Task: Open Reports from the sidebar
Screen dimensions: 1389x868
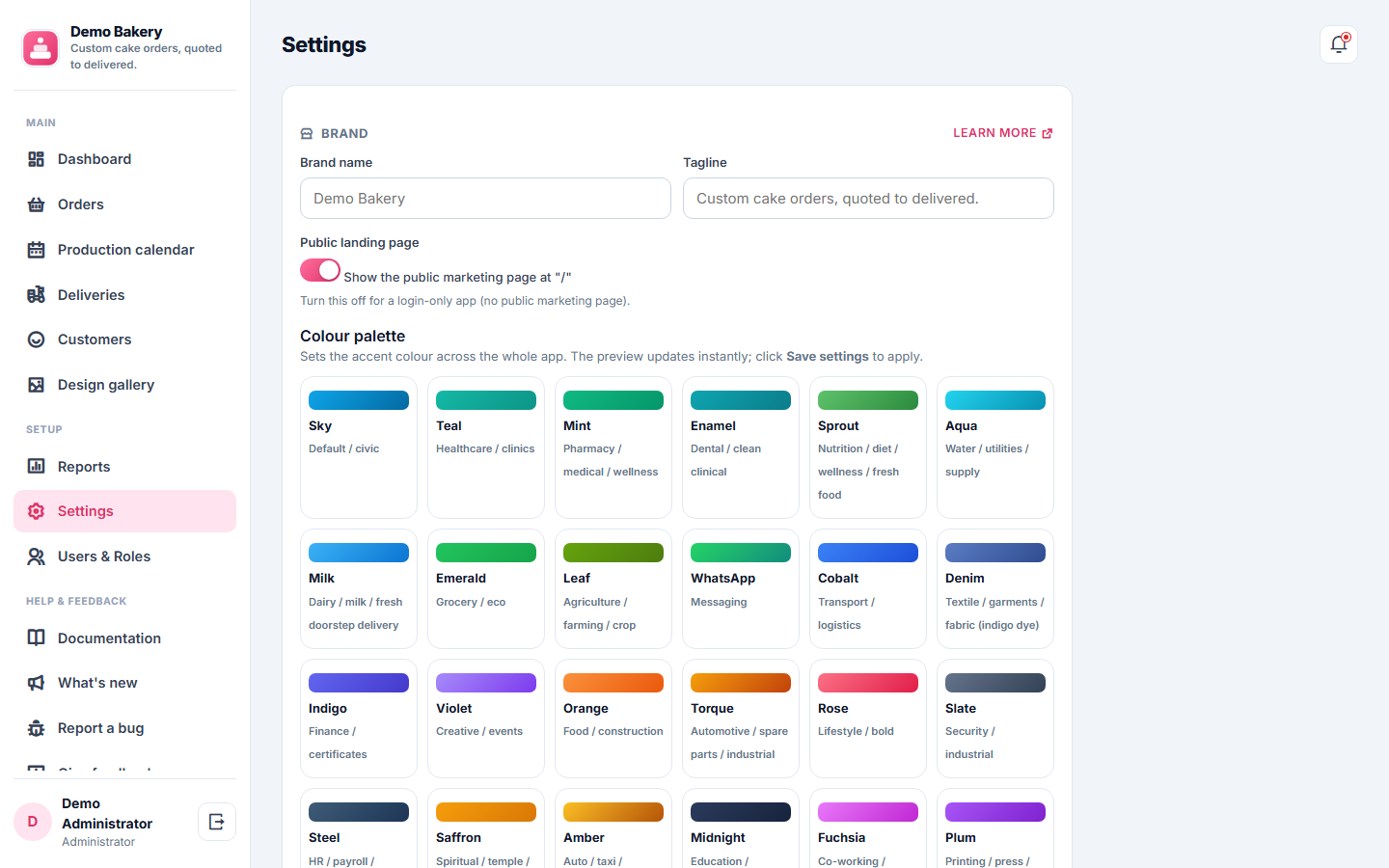Action: 124,467
